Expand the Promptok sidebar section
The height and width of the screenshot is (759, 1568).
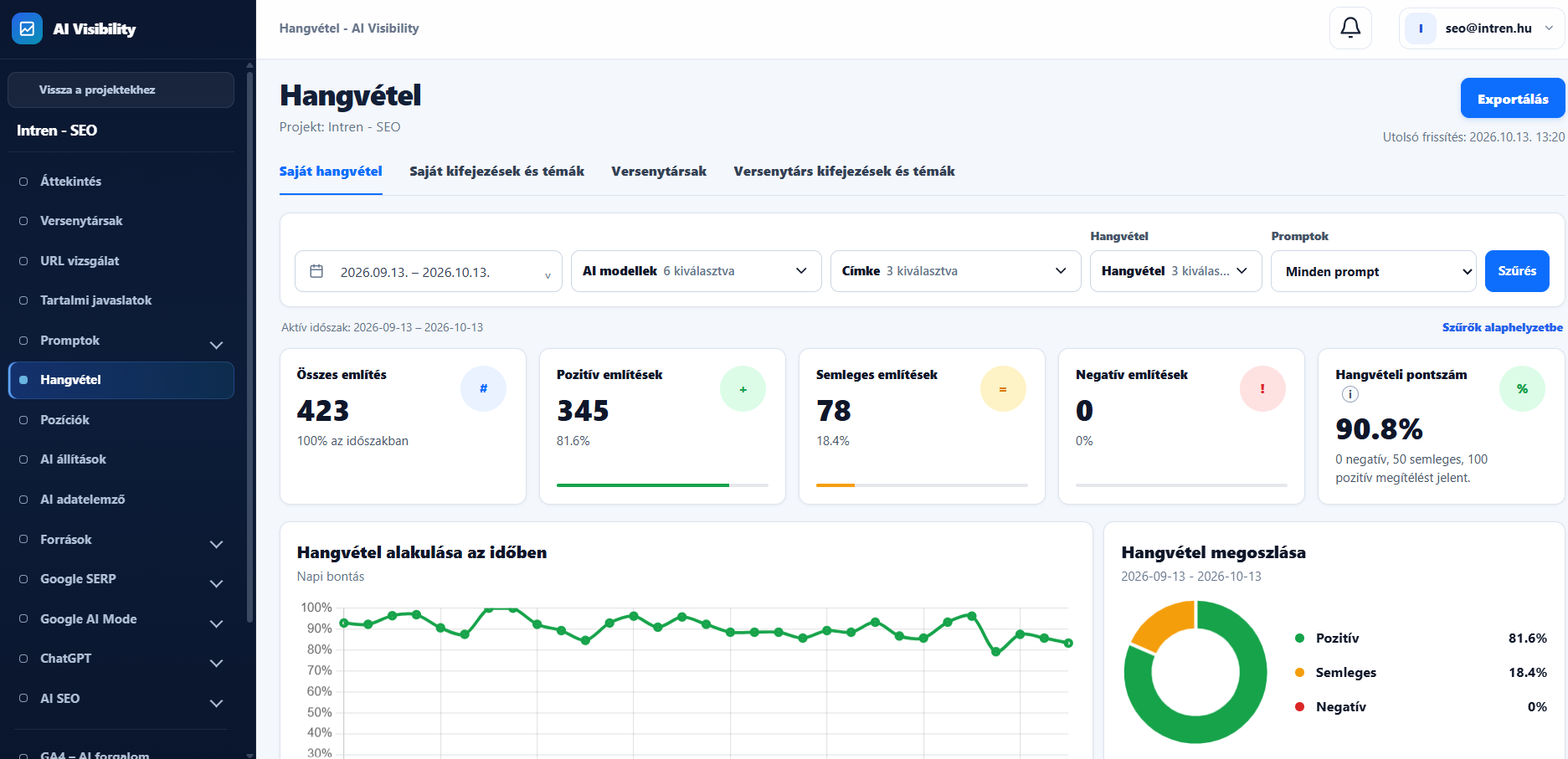(x=216, y=344)
